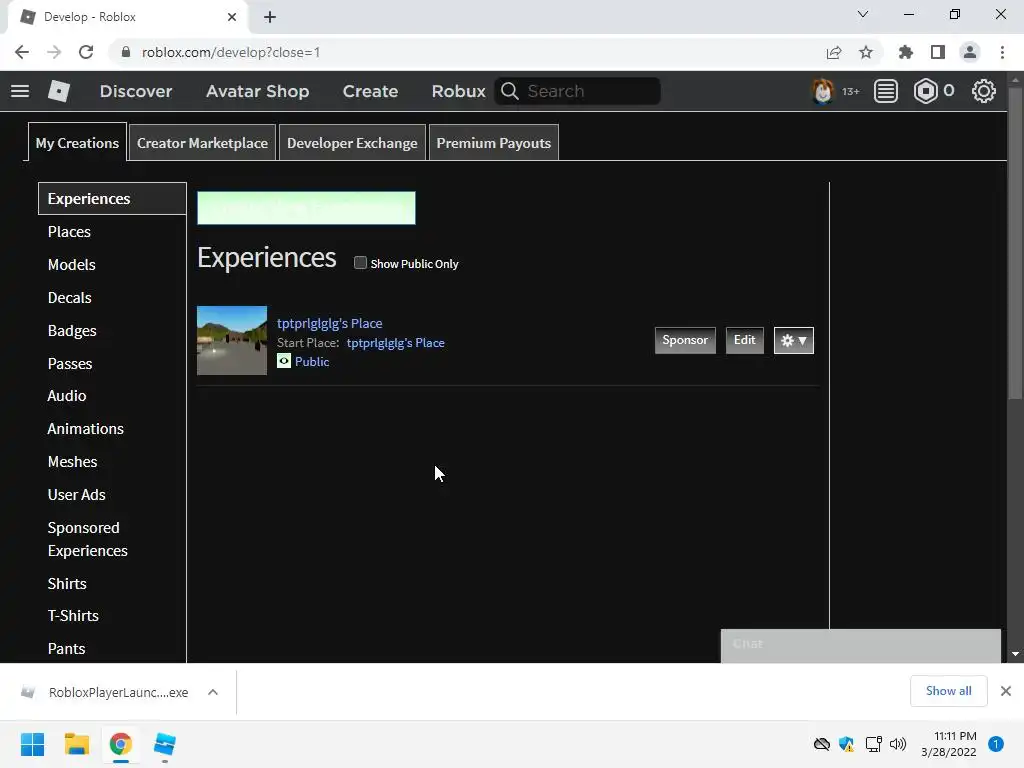Select Animations in the sidebar

[x=86, y=428]
